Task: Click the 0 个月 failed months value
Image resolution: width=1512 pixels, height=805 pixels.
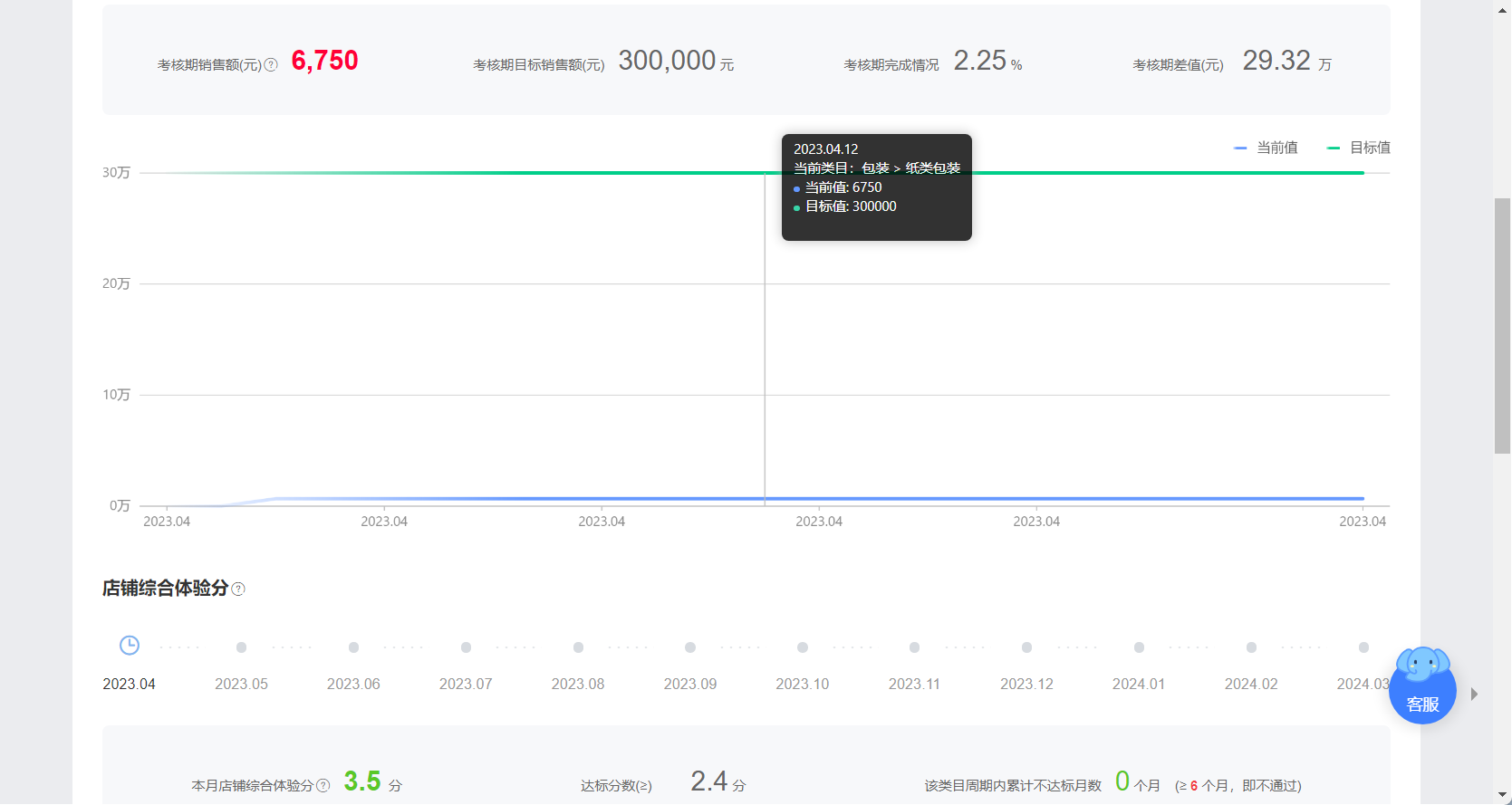Action: (1137, 781)
